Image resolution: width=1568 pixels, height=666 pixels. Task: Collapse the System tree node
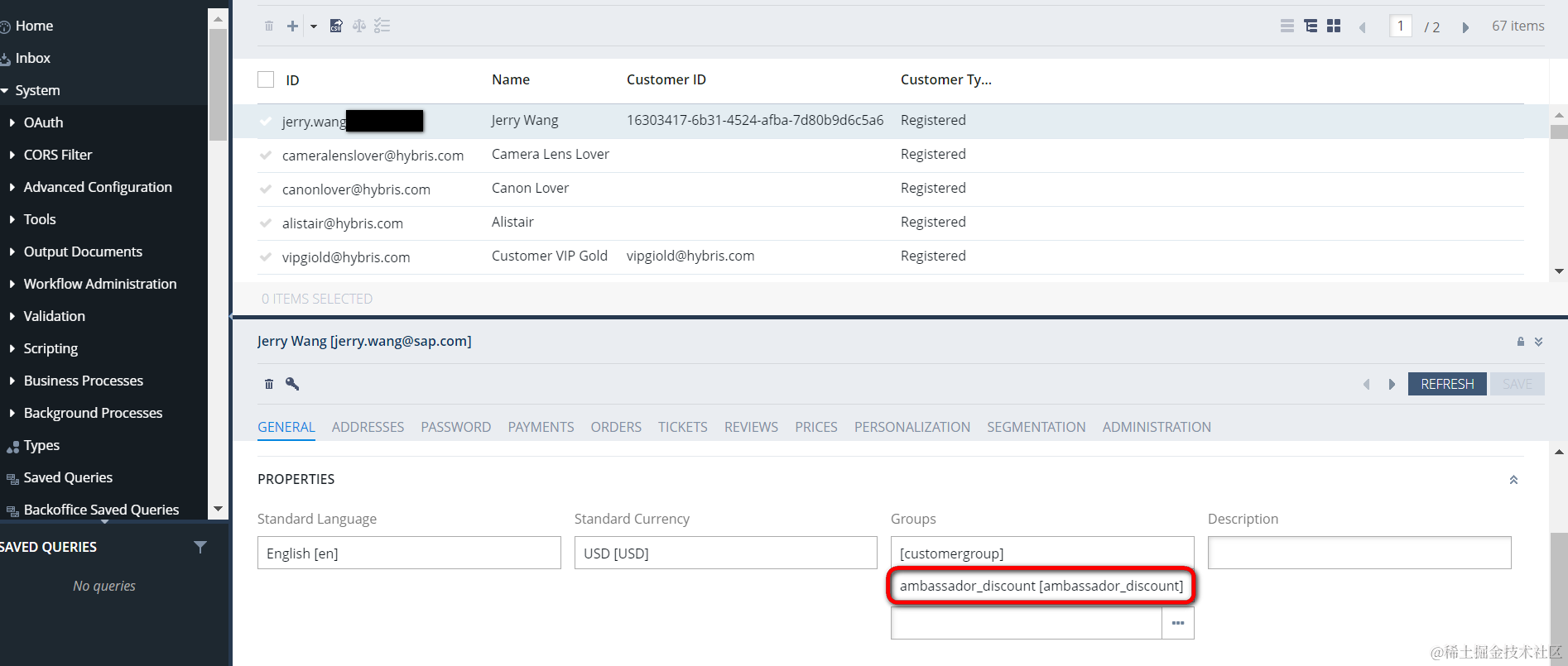tap(5, 91)
